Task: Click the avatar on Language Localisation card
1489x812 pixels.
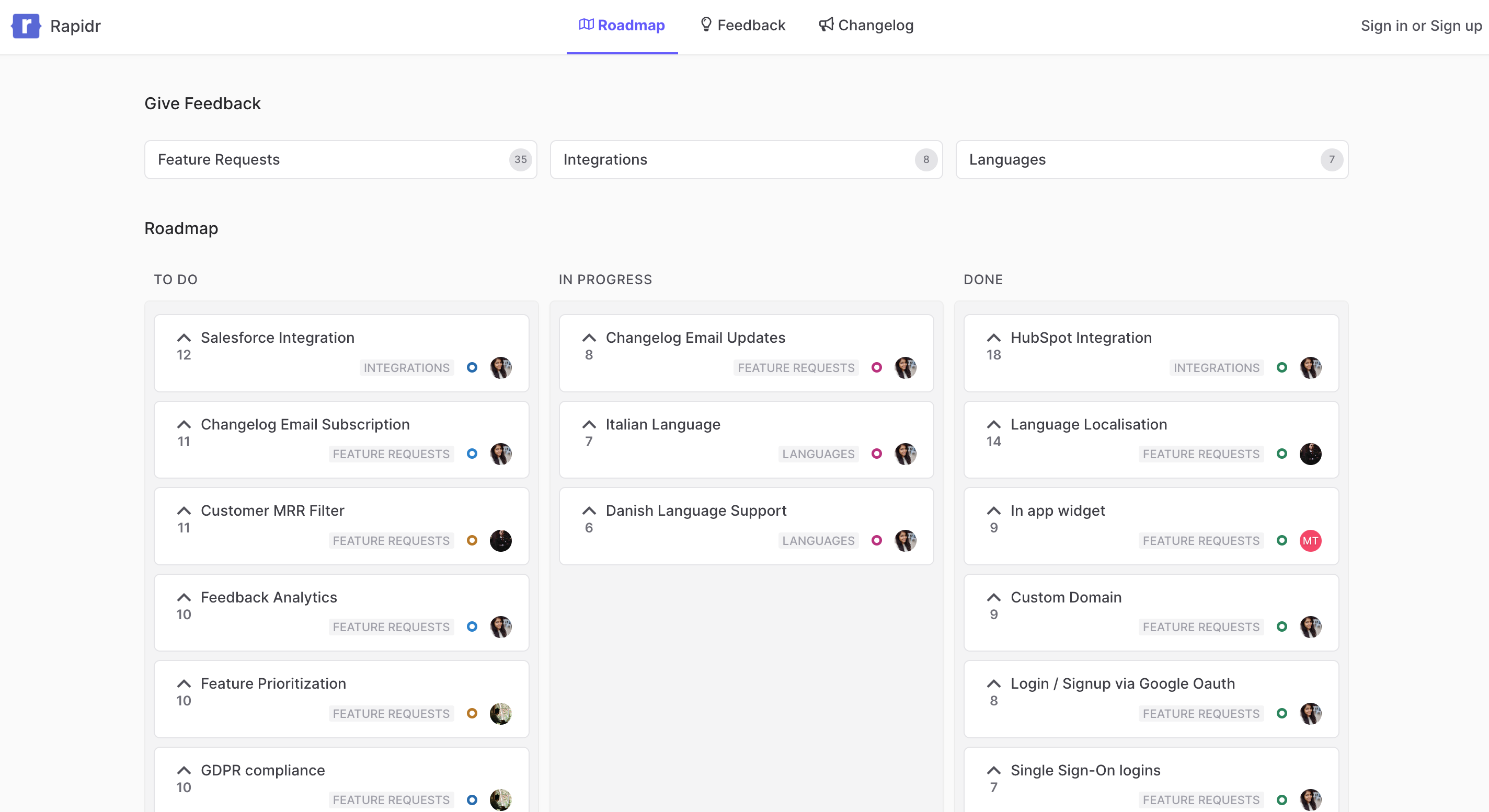Action: [x=1311, y=454]
